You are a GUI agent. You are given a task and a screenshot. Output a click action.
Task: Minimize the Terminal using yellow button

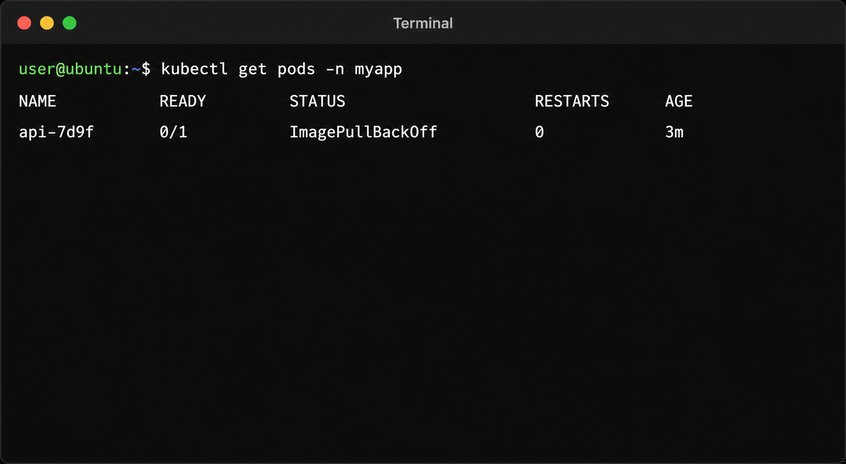47,23
